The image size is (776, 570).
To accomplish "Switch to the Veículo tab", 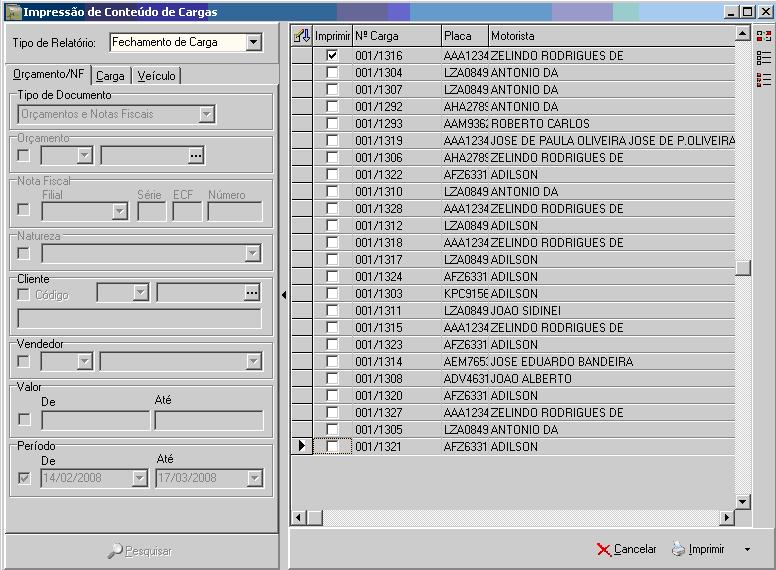I will pyautogui.click(x=156, y=76).
